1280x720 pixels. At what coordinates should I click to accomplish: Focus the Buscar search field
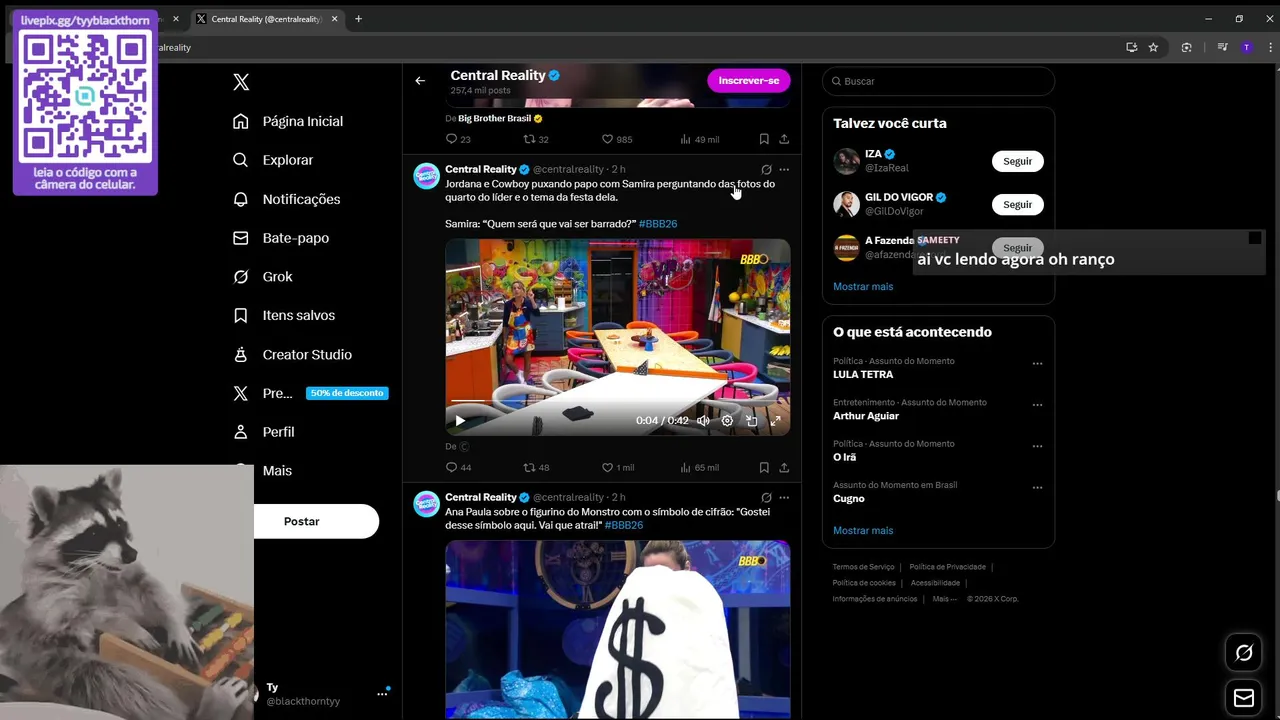pos(938,81)
